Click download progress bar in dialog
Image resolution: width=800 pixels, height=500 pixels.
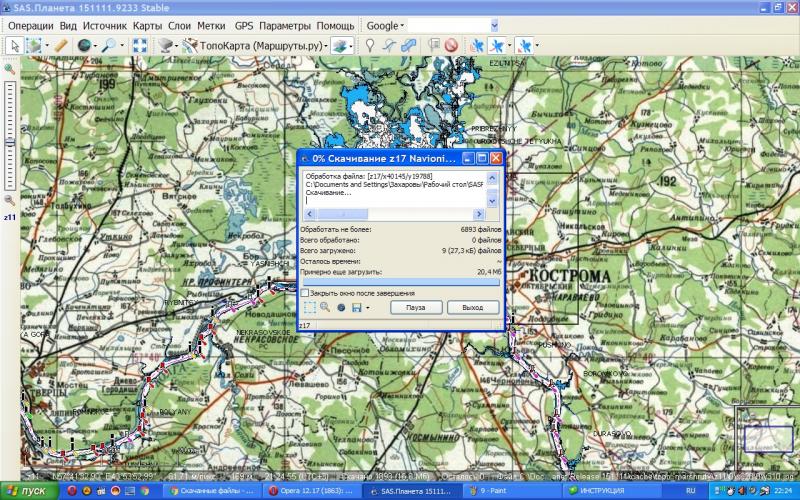(x=401, y=282)
